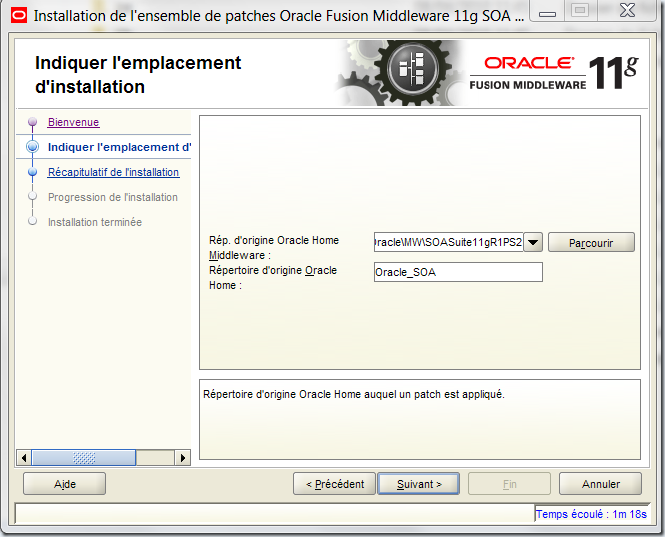This screenshot has height=537, width=665.
Task: Click the Progression de l'installation step
Action: [112, 197]
